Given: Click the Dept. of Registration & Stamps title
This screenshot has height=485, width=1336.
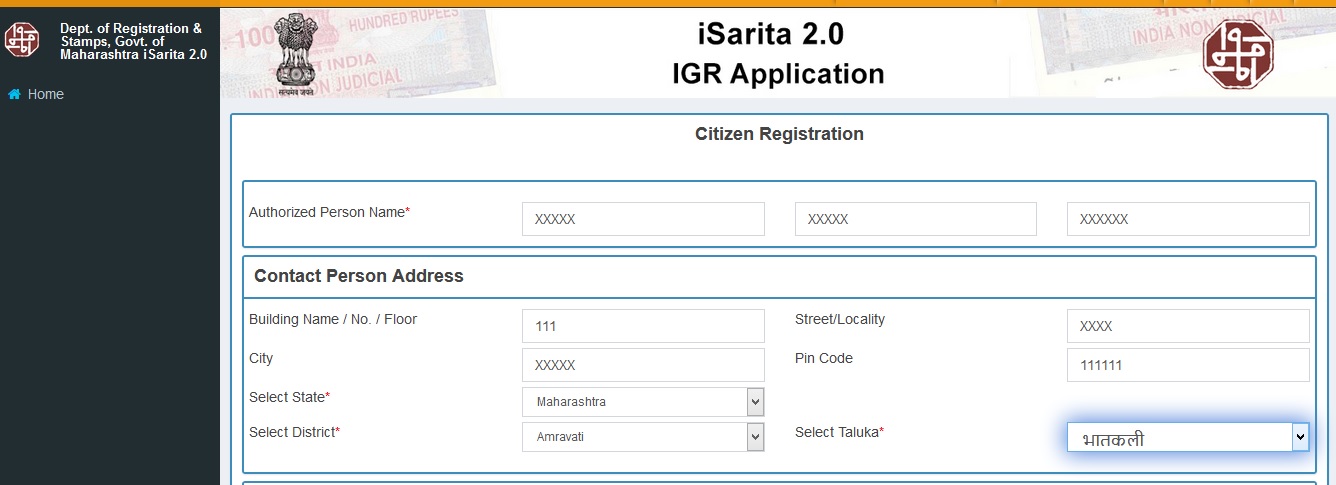Looking at the screenshot, I should [x=133, y=41].
